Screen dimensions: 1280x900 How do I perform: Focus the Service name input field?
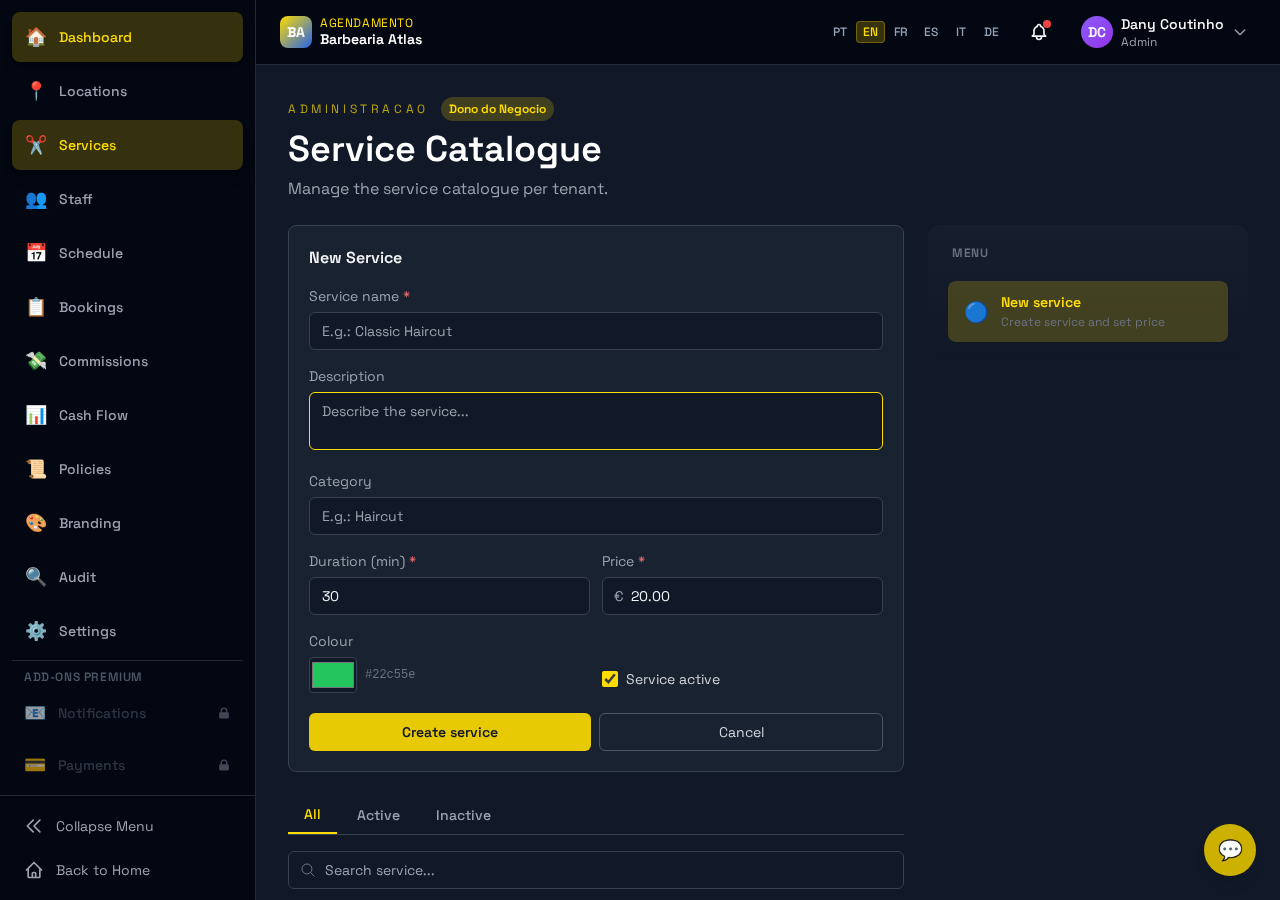coord(596,331)
